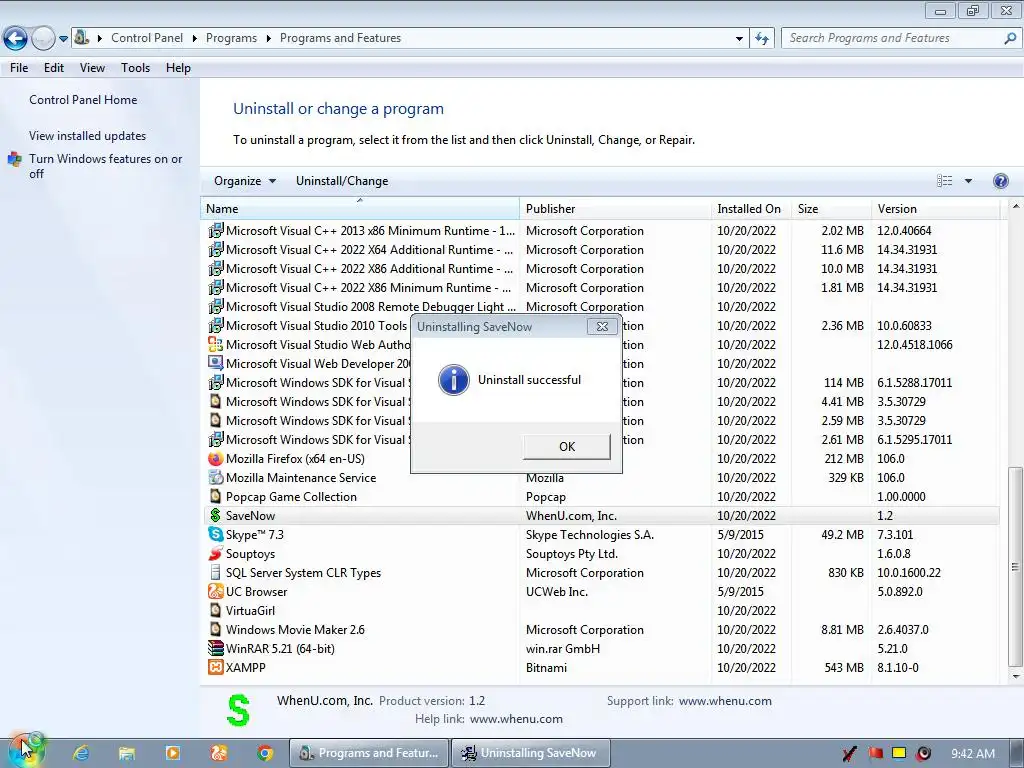This screenshot has height=768, width=1024.
Task: Open the Organize dropdown
Action: pyautogui.click(x=244, y=181)
